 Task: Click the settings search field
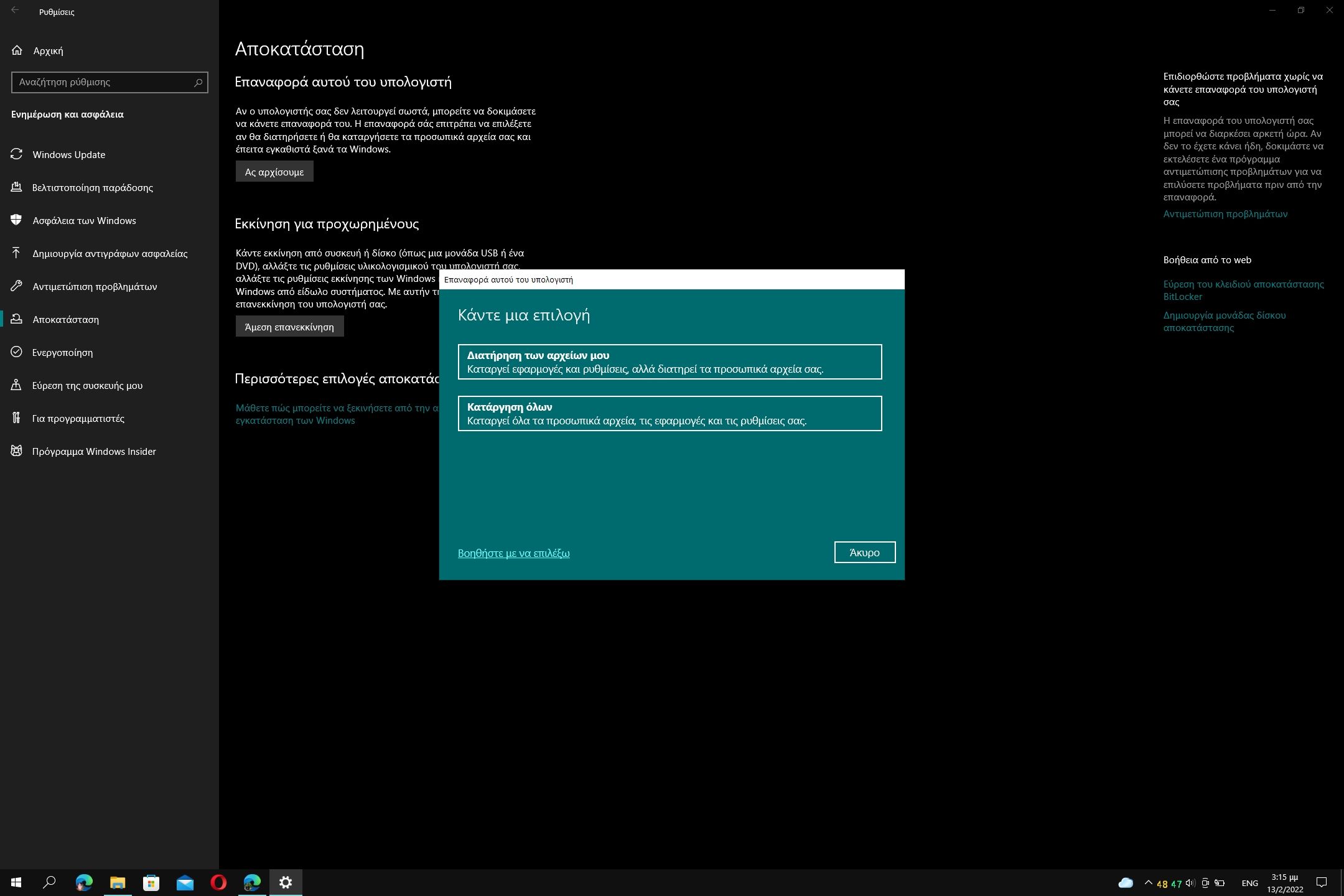coord(110,82)
